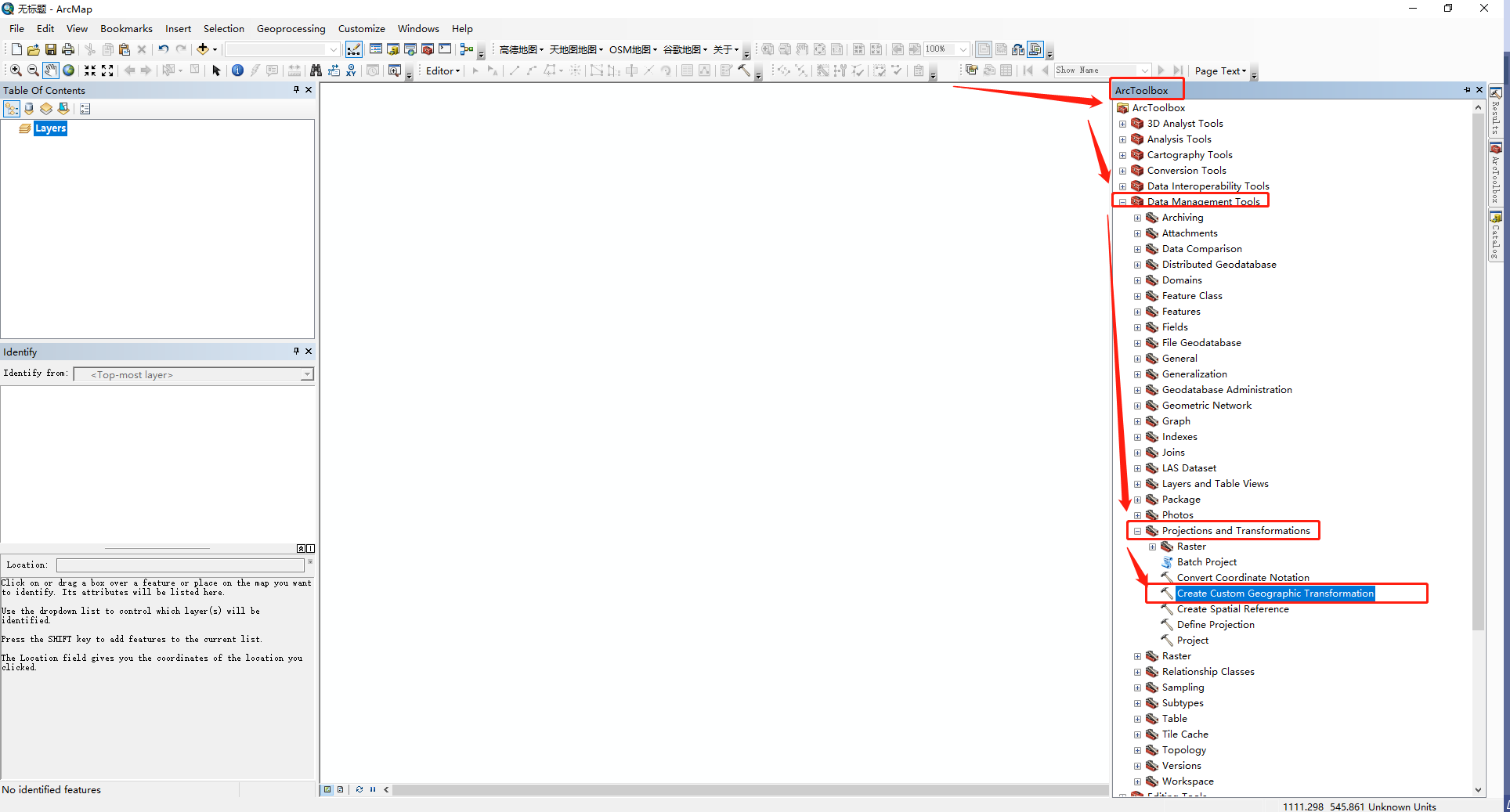Screen dimensions: 1510x812
Task: Click the Full Extent globe icon
Action: (x=69, y=70)
